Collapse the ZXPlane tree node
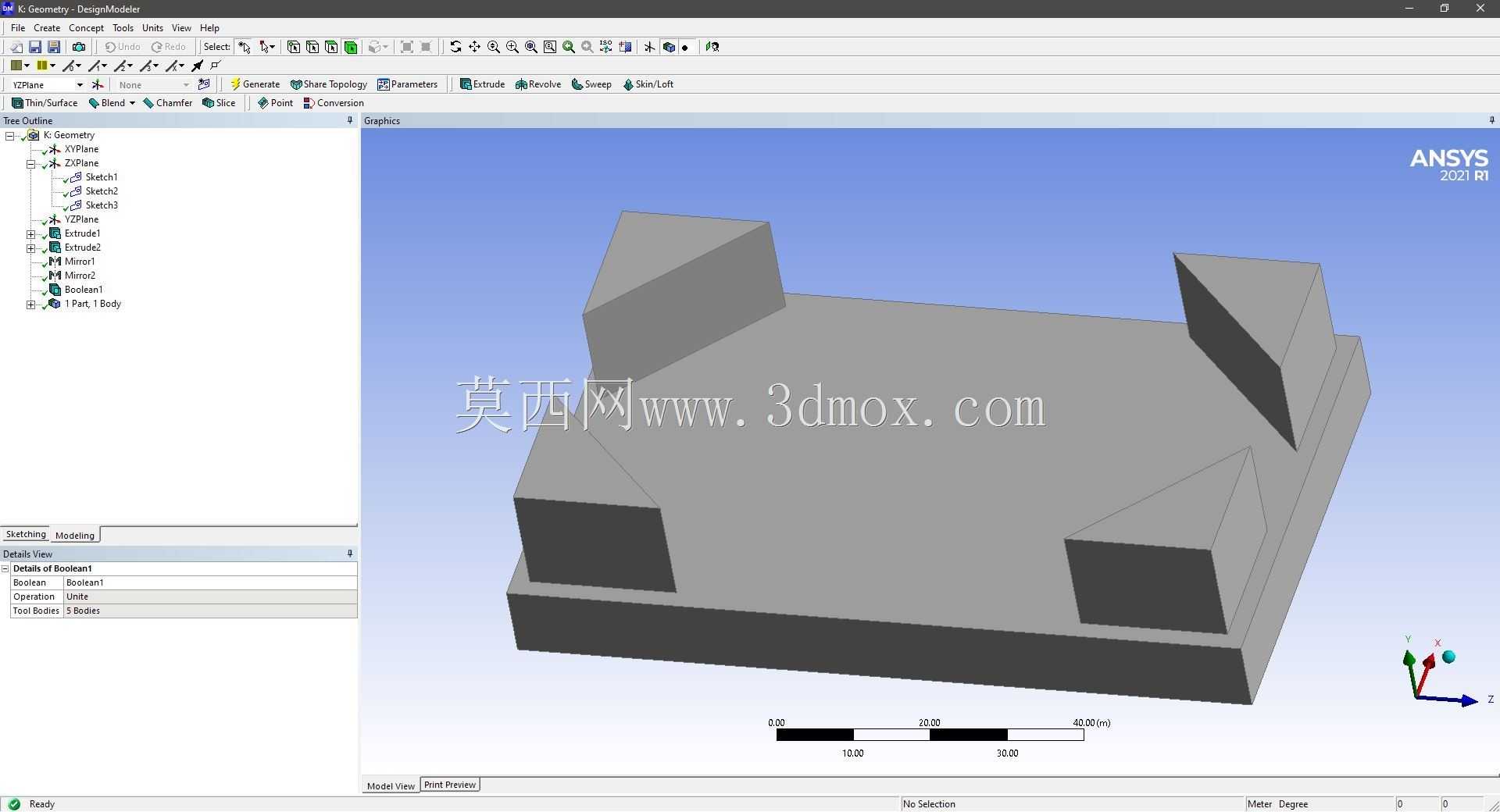This screenshot has width=1500, height=812. 30,163
